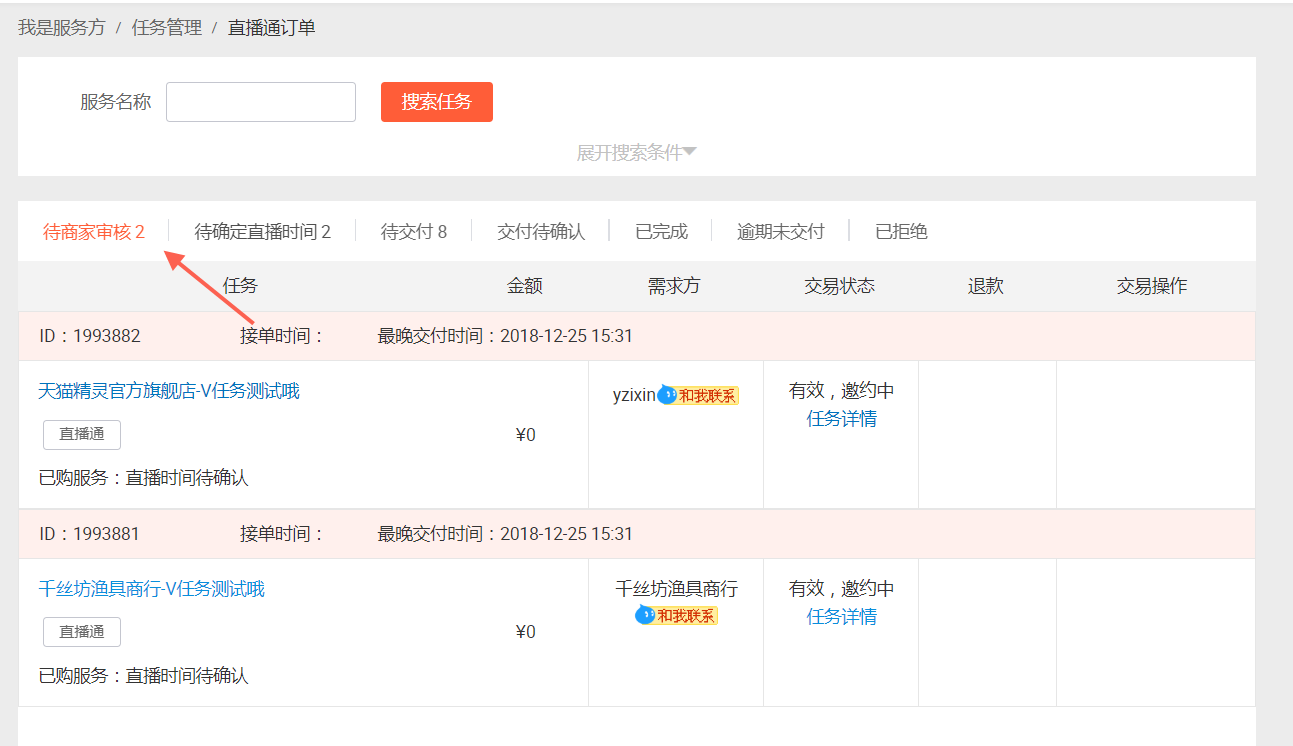Click 任务管理 in the breadcrumb

(x=166, y=28)
